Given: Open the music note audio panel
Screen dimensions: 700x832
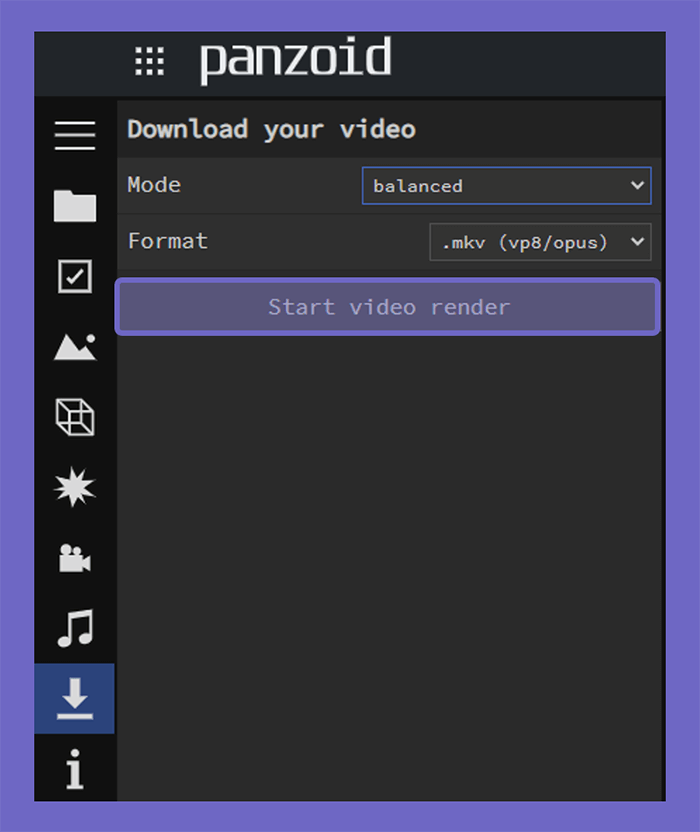Looking at the screenshot, I should (75, 628).
